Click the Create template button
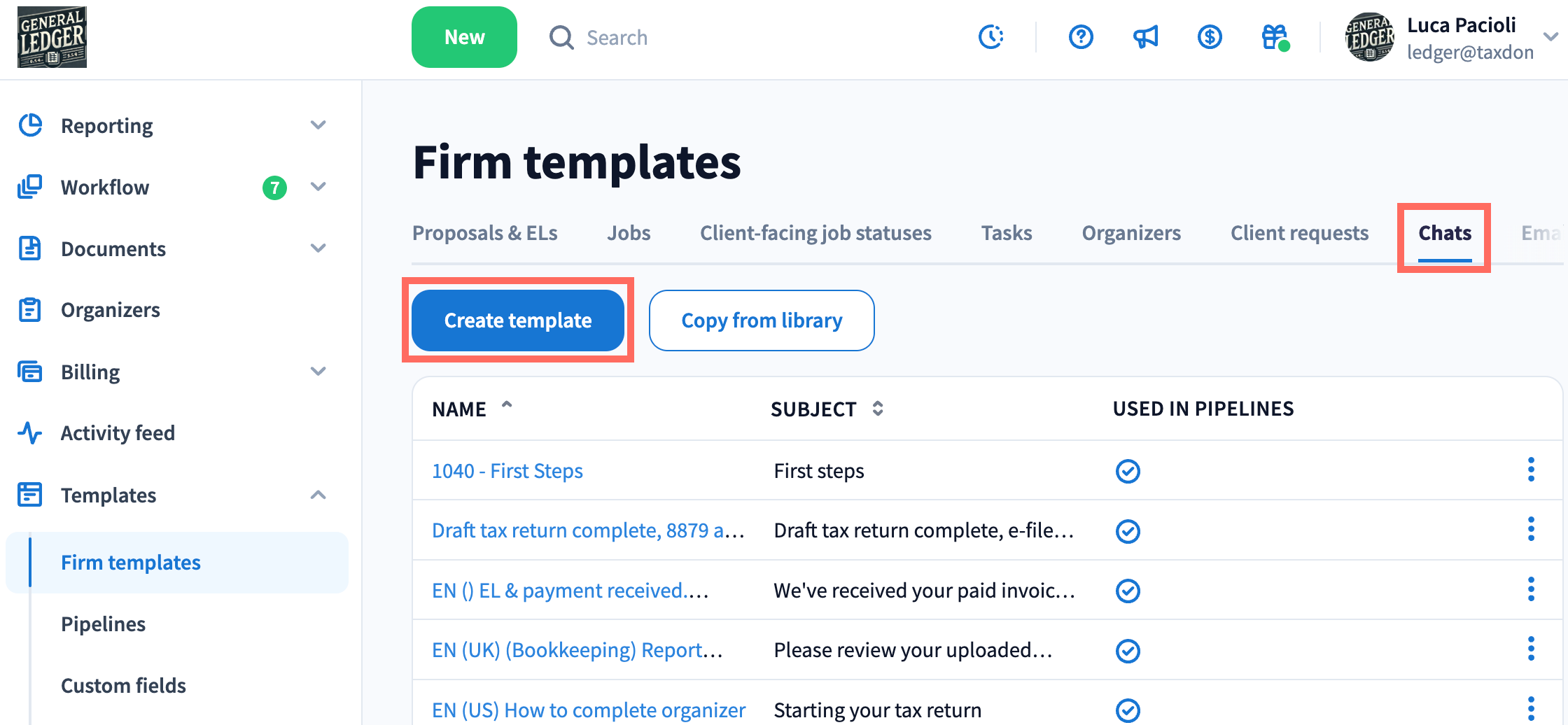The height and width of the screenshot is (725, 1568). pyautogui.click(x=518, y=321)
